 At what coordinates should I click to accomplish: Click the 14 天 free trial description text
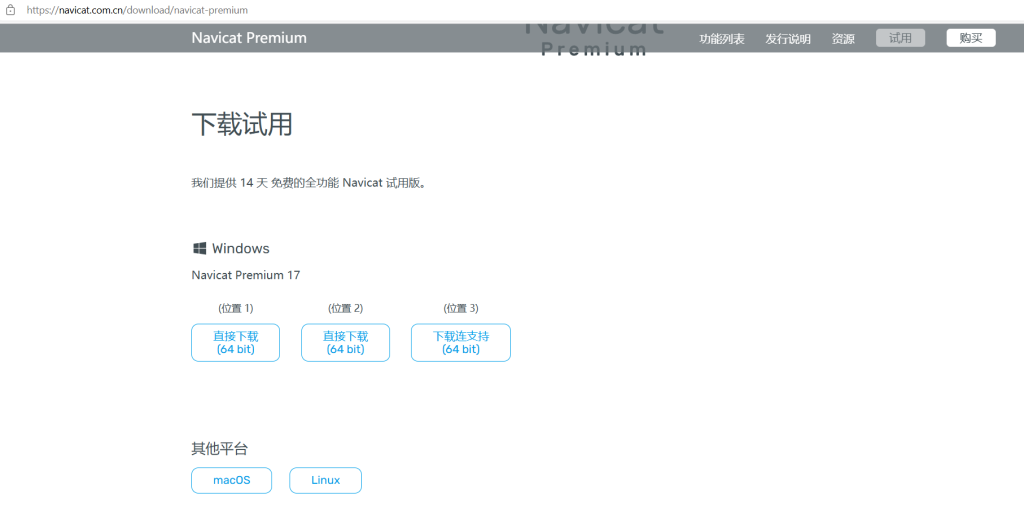(309, 183)
